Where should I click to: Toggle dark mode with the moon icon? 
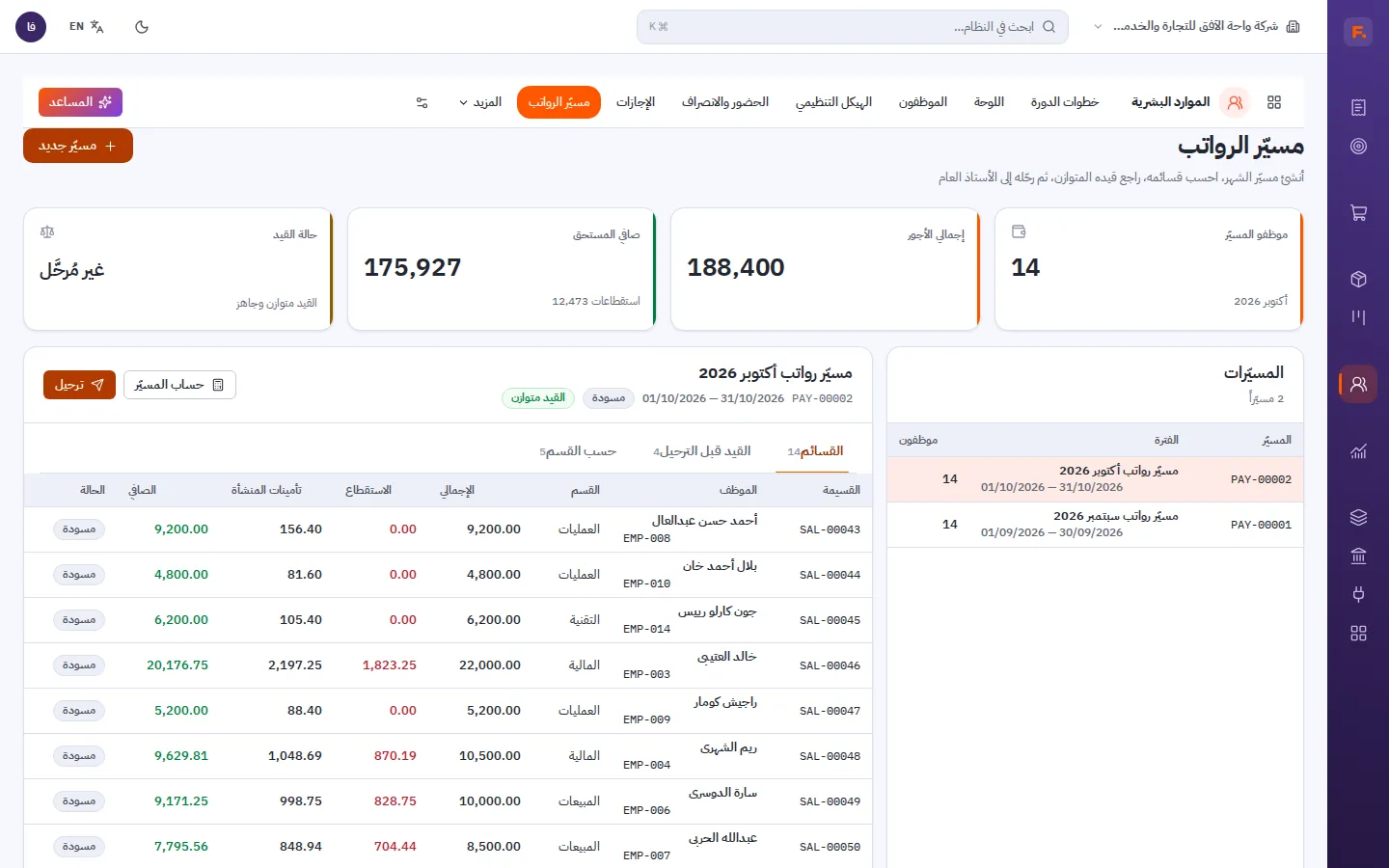point(142,27)
